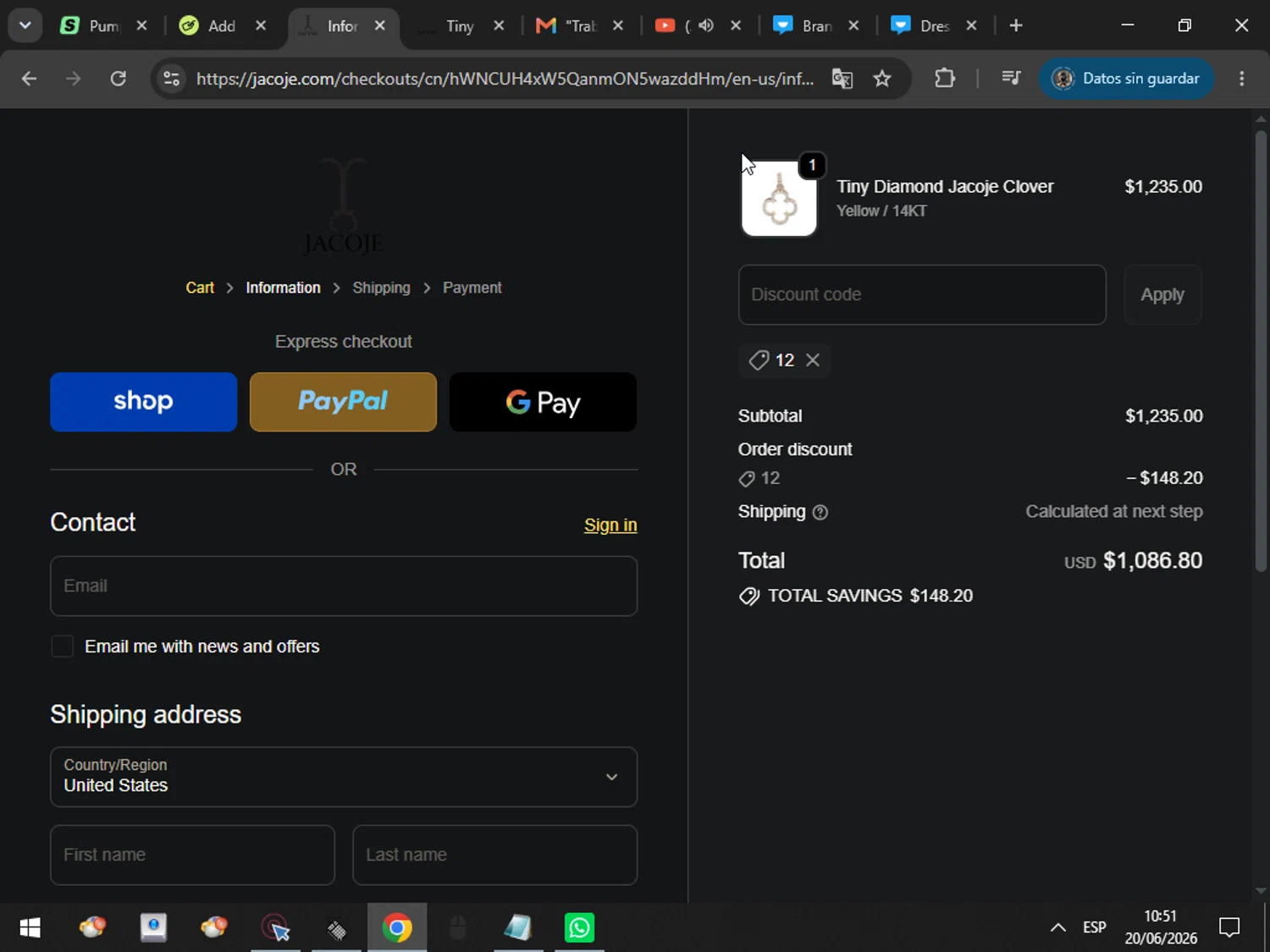Focus the Discount code field

click(922, 294)
